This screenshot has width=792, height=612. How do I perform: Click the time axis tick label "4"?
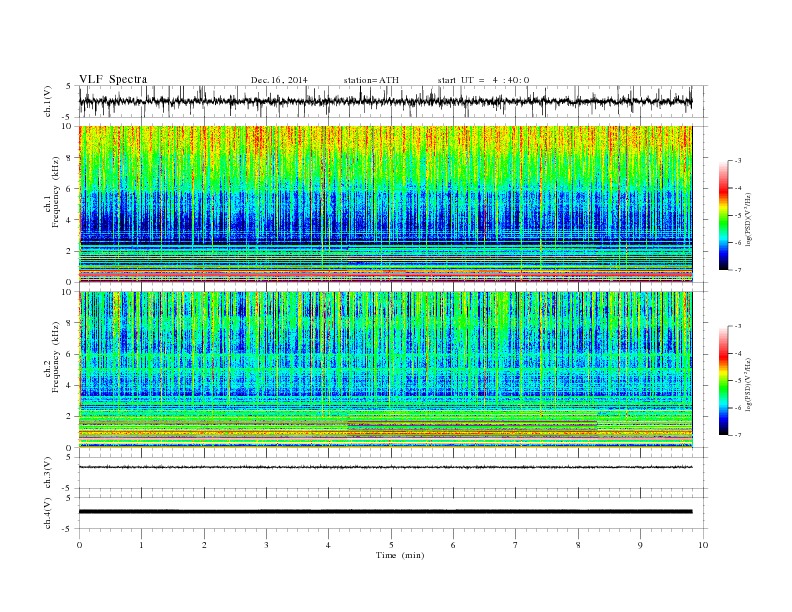[328, 545]
